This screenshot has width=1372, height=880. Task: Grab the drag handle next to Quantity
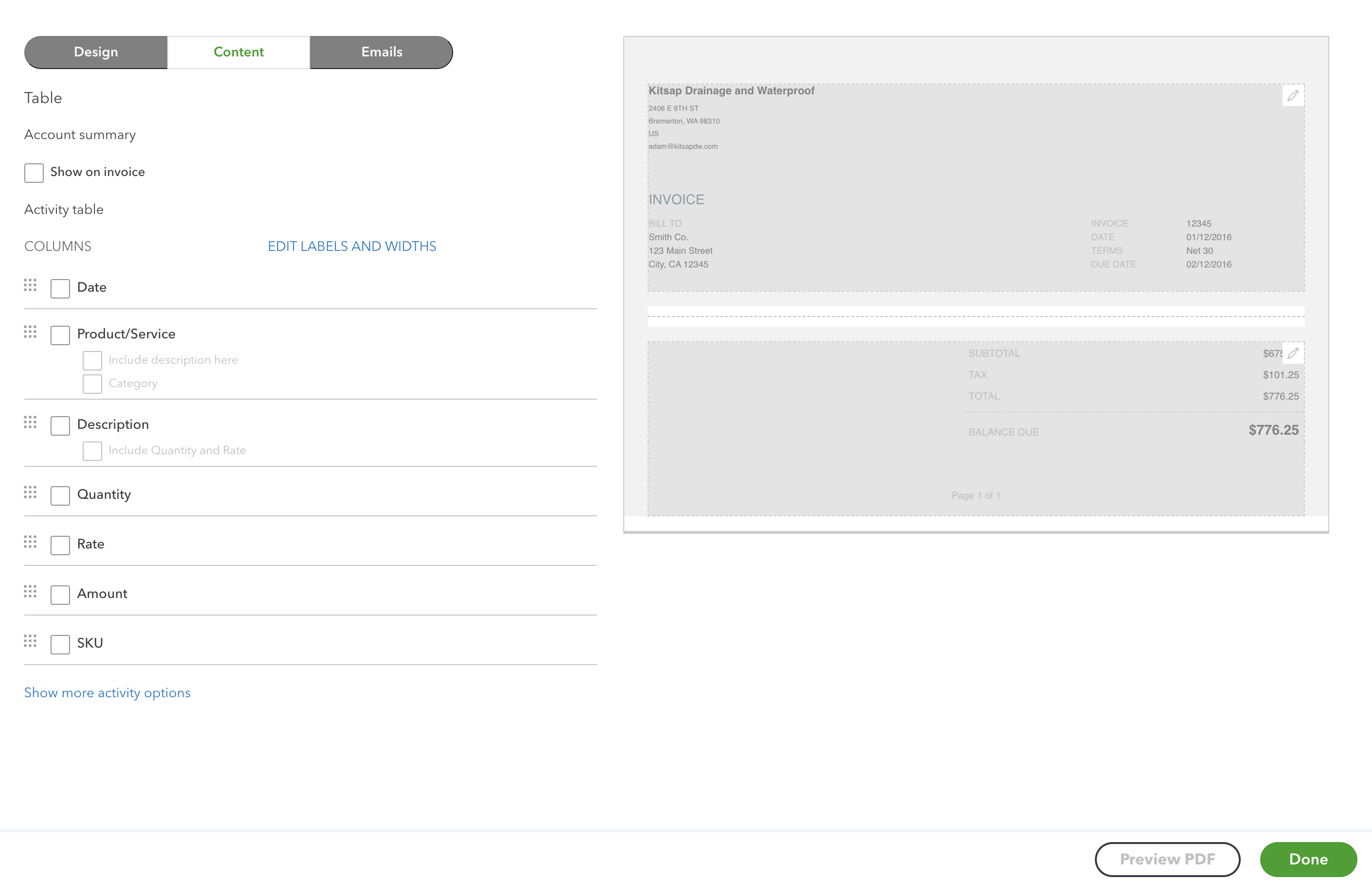click(30, 493)
